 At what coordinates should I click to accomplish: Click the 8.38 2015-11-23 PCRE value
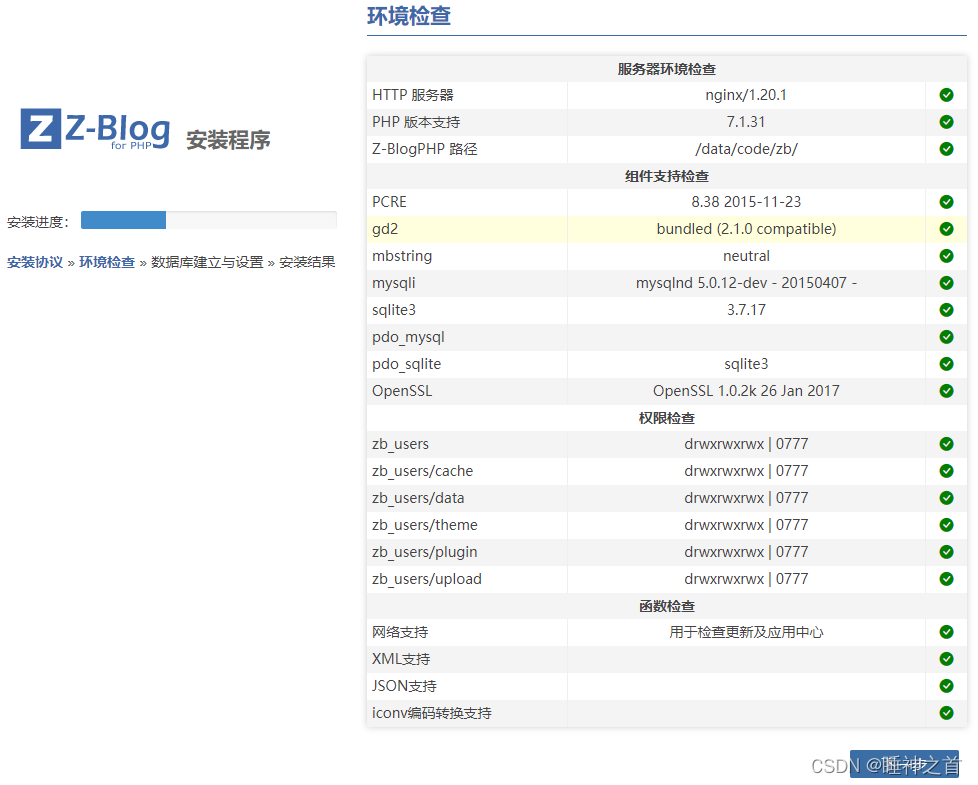point(746,202)
